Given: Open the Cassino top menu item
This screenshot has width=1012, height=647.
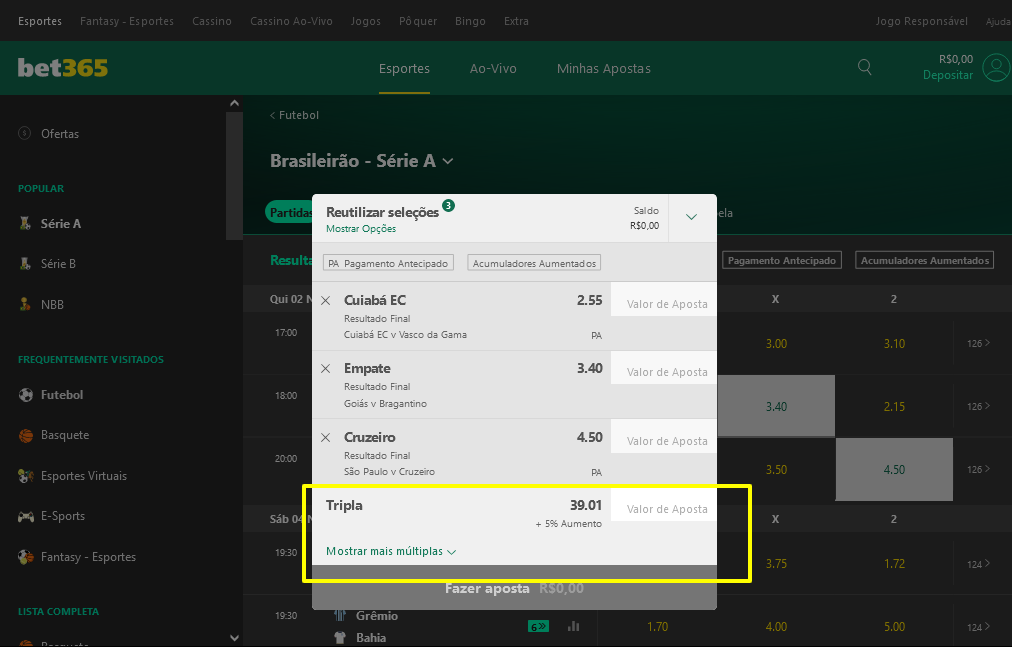Looking at the screenshot, I should pos(212,21).
